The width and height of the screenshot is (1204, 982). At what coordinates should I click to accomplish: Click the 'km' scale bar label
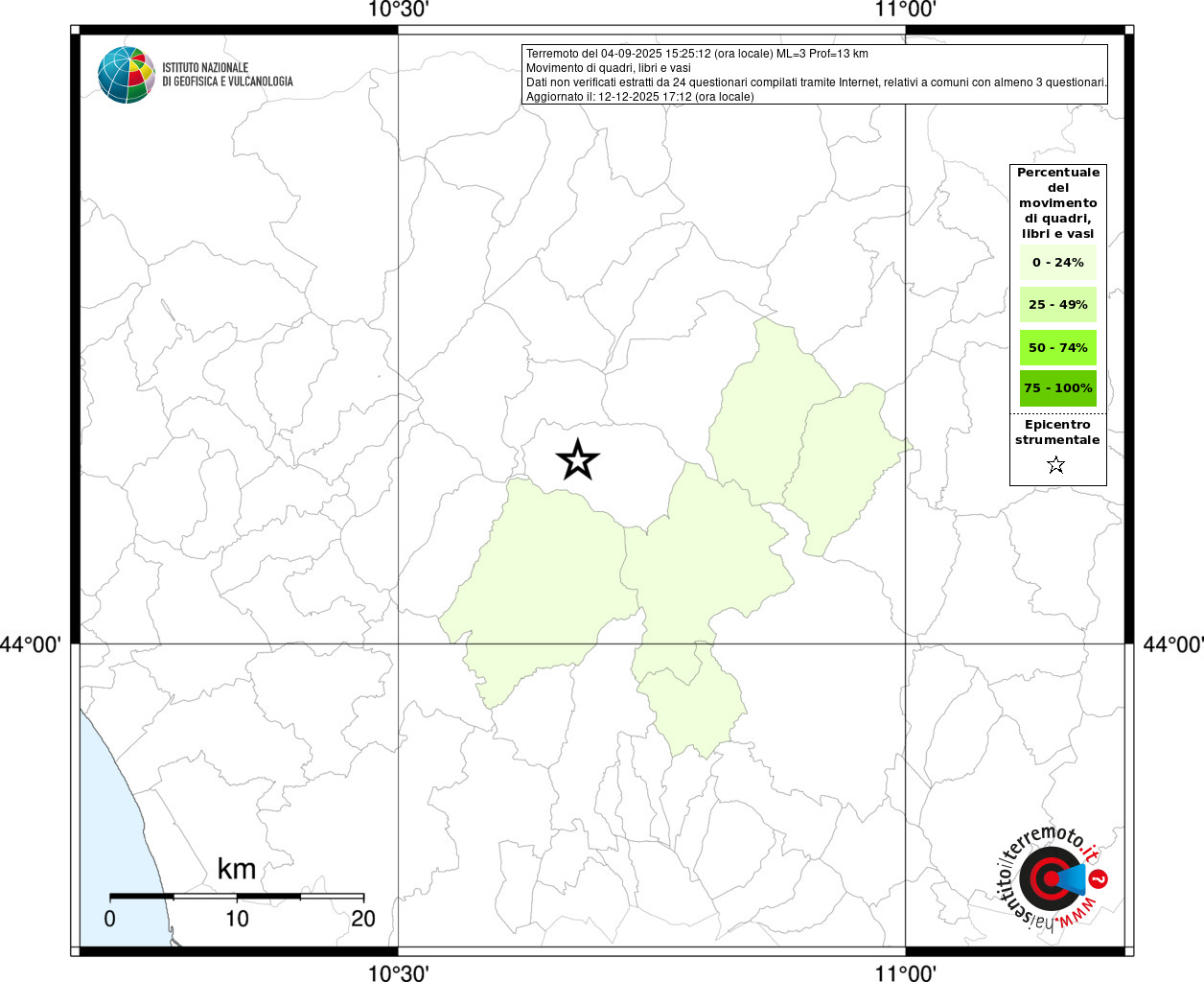[237, 868]
